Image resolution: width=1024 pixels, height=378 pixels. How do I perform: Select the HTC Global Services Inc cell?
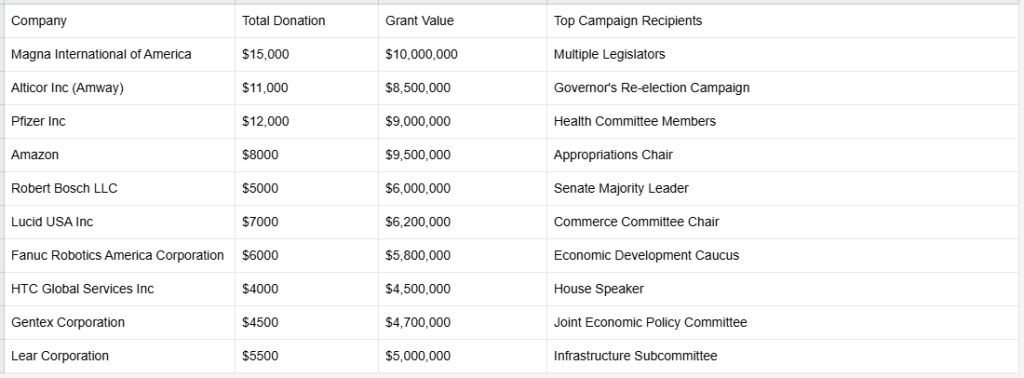[x=120, y=289]
